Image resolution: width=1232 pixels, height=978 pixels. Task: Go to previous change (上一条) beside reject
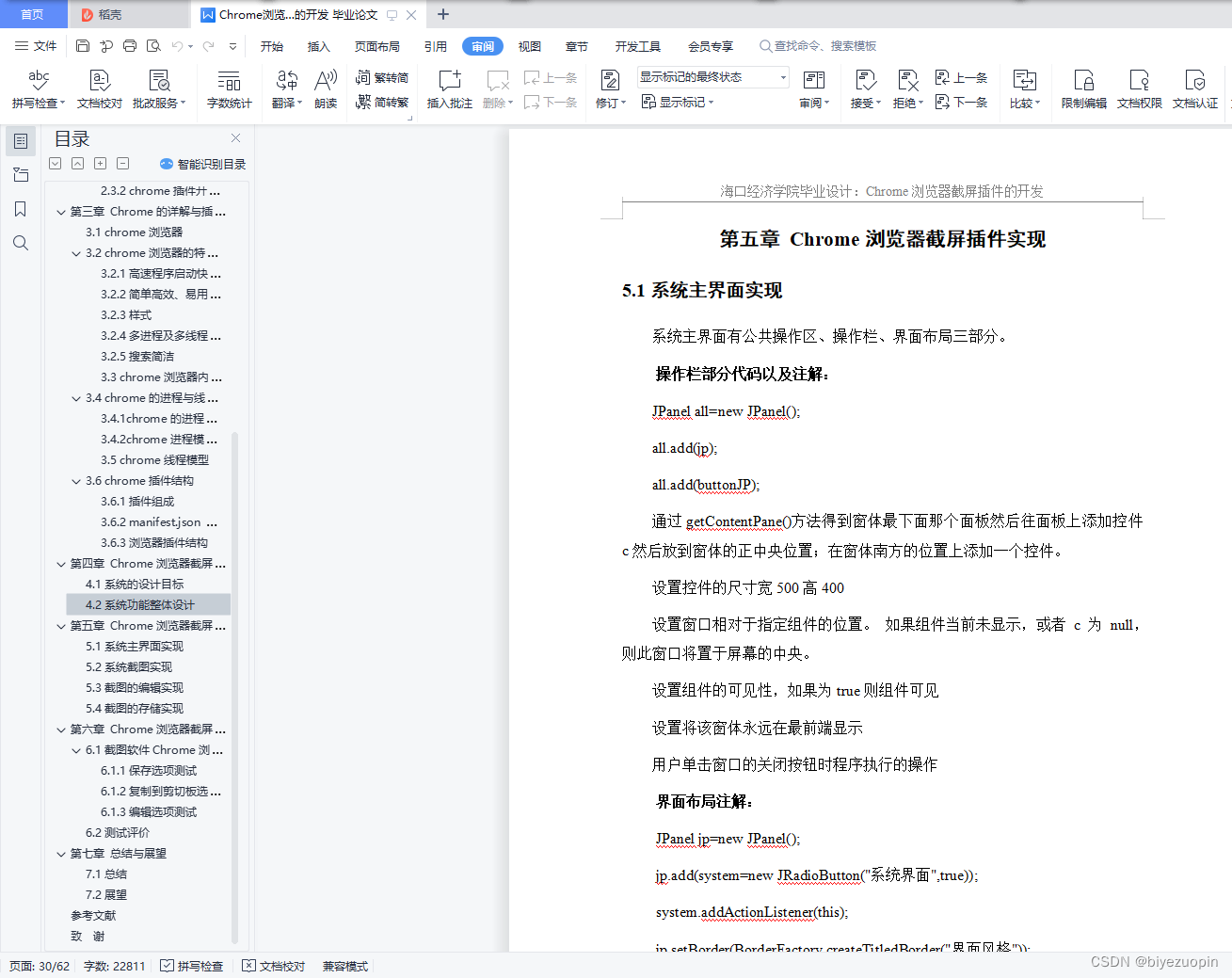pyautogui.click(x=961, y=77)
